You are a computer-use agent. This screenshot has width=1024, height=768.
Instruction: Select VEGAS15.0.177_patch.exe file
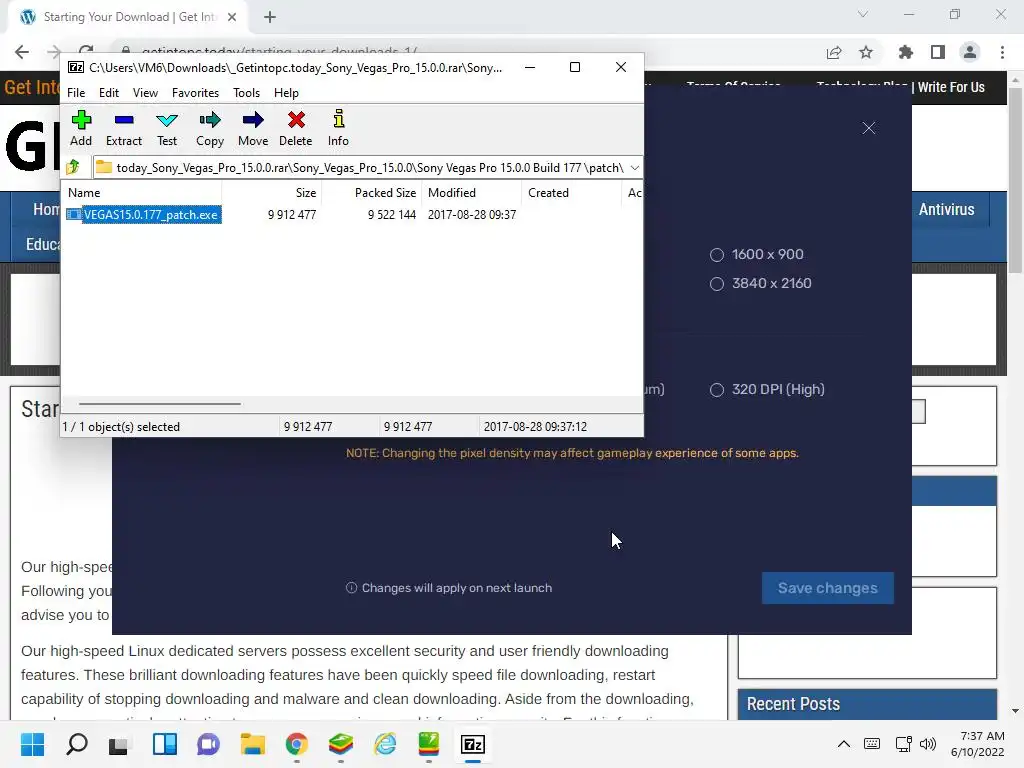(144, 215)
